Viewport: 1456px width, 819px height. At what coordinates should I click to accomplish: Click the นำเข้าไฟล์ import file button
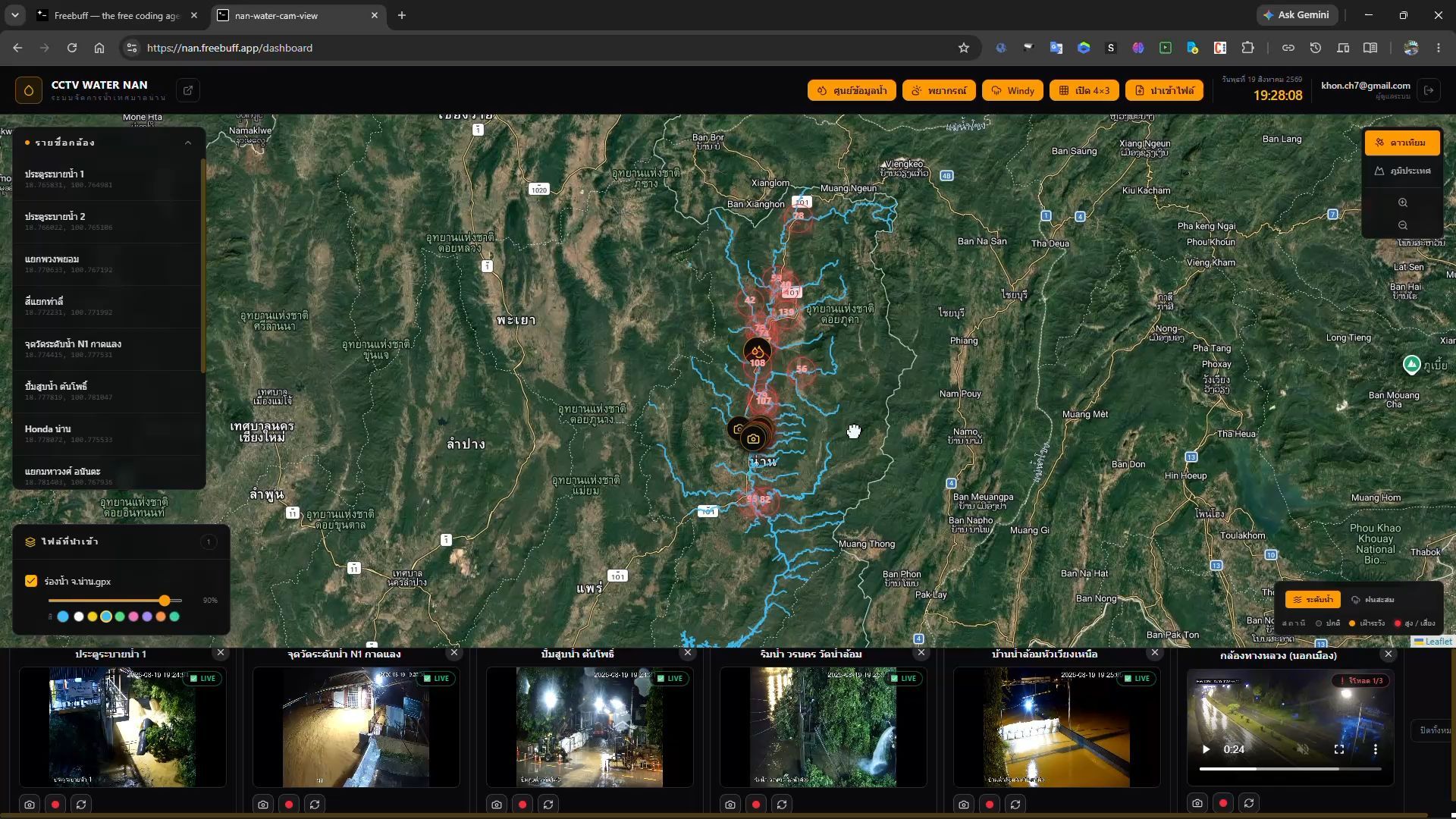click(x=1164, y=90)
